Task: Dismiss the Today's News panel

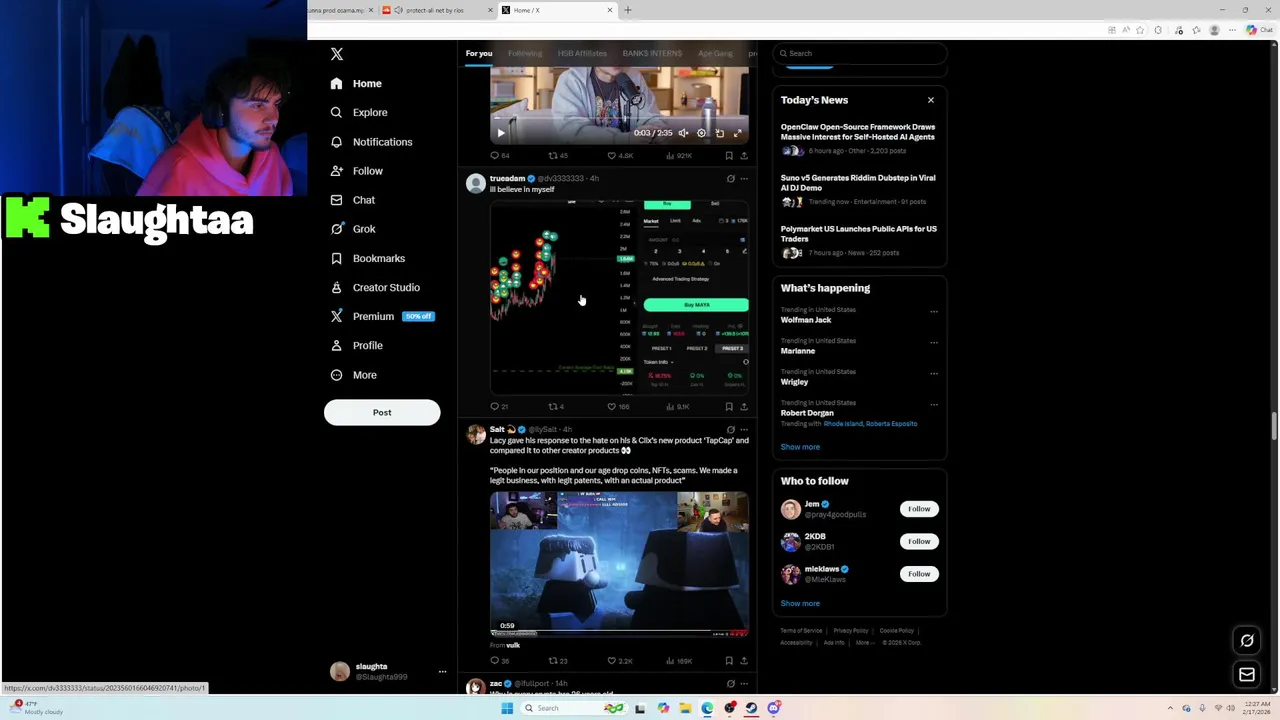Action: point(931,100)
